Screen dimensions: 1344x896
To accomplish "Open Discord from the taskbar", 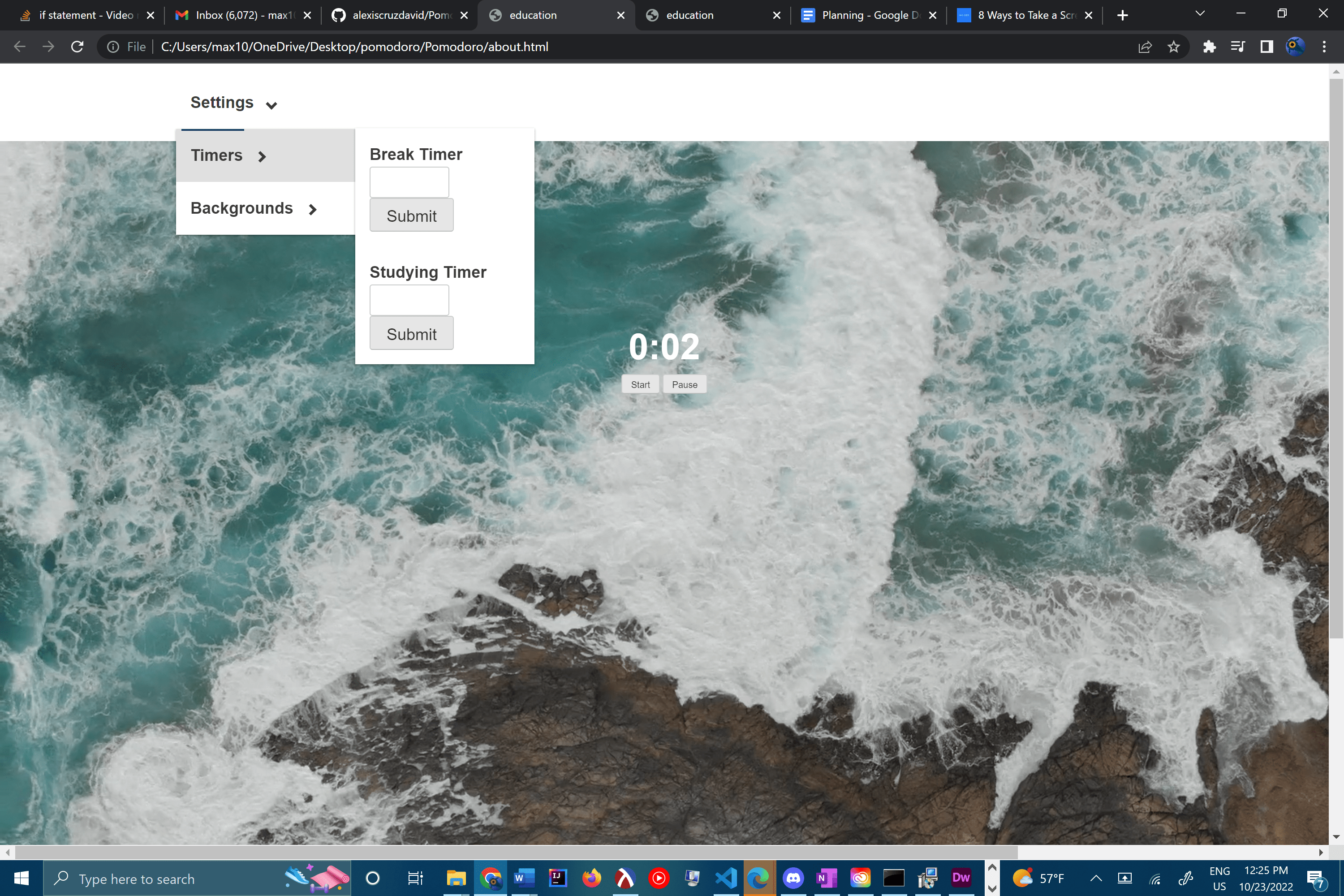I will tap(793, 878).
